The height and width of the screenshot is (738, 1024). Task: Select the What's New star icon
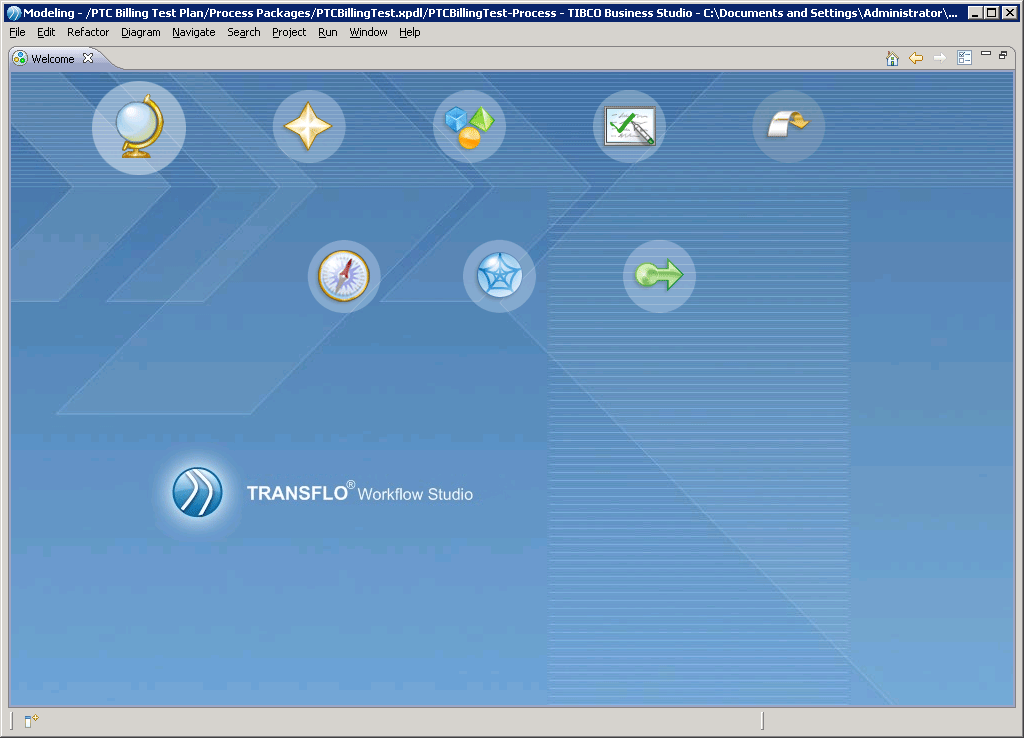tap(308, 126)
